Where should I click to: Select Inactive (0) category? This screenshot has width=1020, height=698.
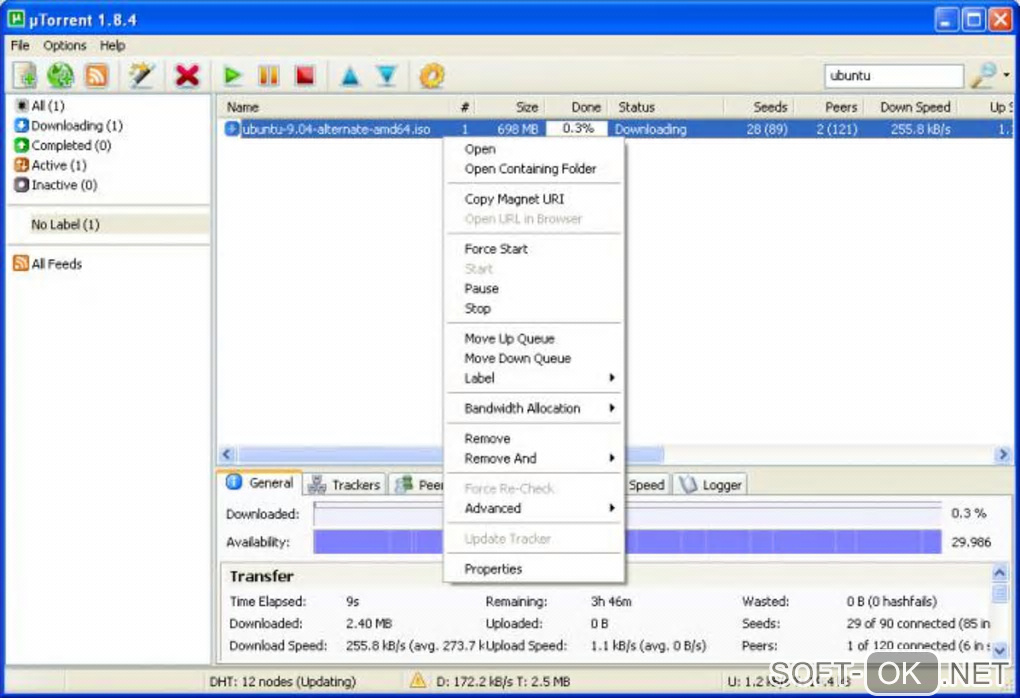point(56,185)
